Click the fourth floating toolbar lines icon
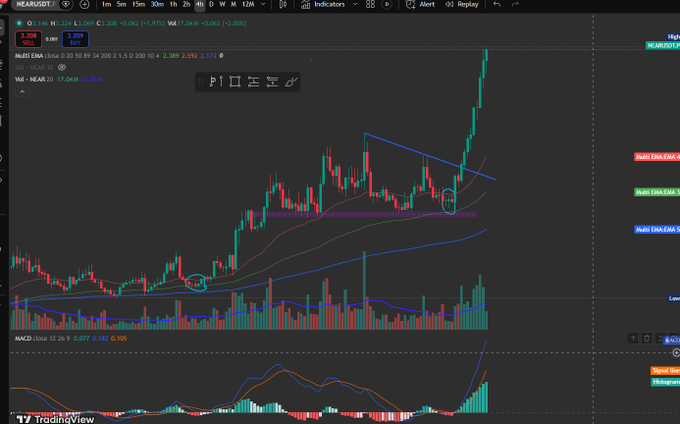 click(x=272, y=82)
